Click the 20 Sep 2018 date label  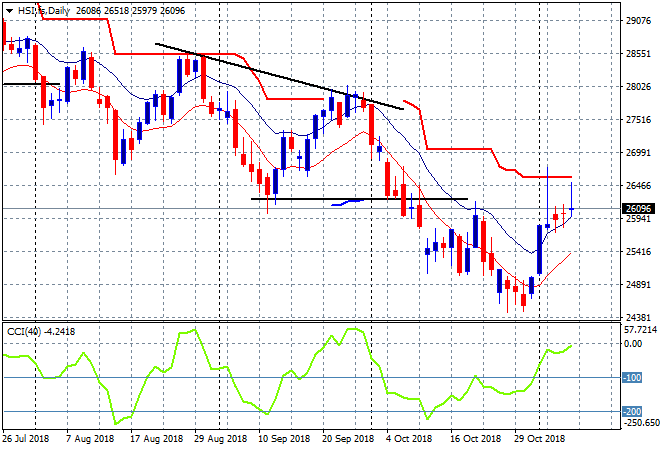coord(348,439)
